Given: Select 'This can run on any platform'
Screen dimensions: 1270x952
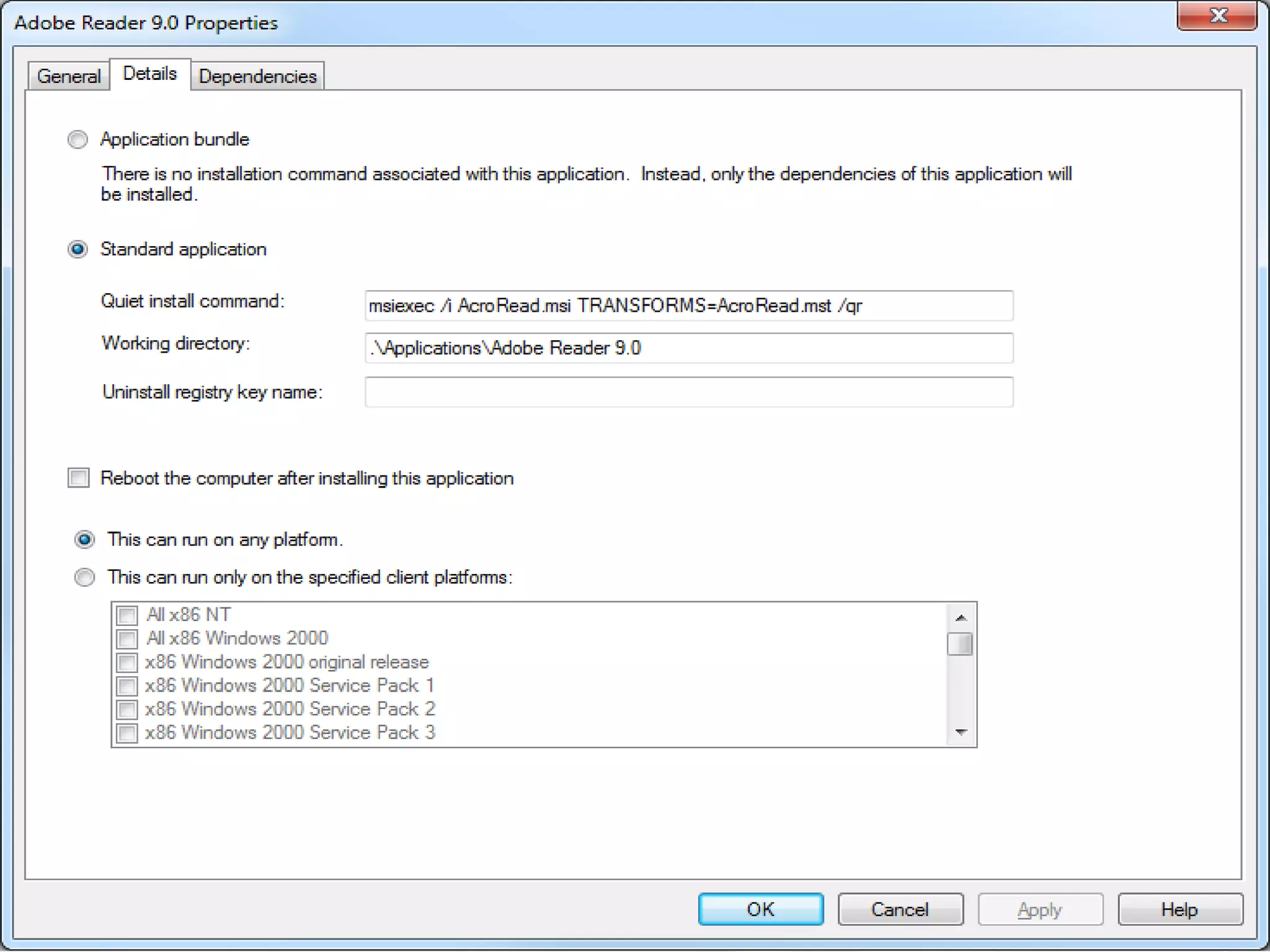Looking at the screenshot, I should [x=84, y=540].
